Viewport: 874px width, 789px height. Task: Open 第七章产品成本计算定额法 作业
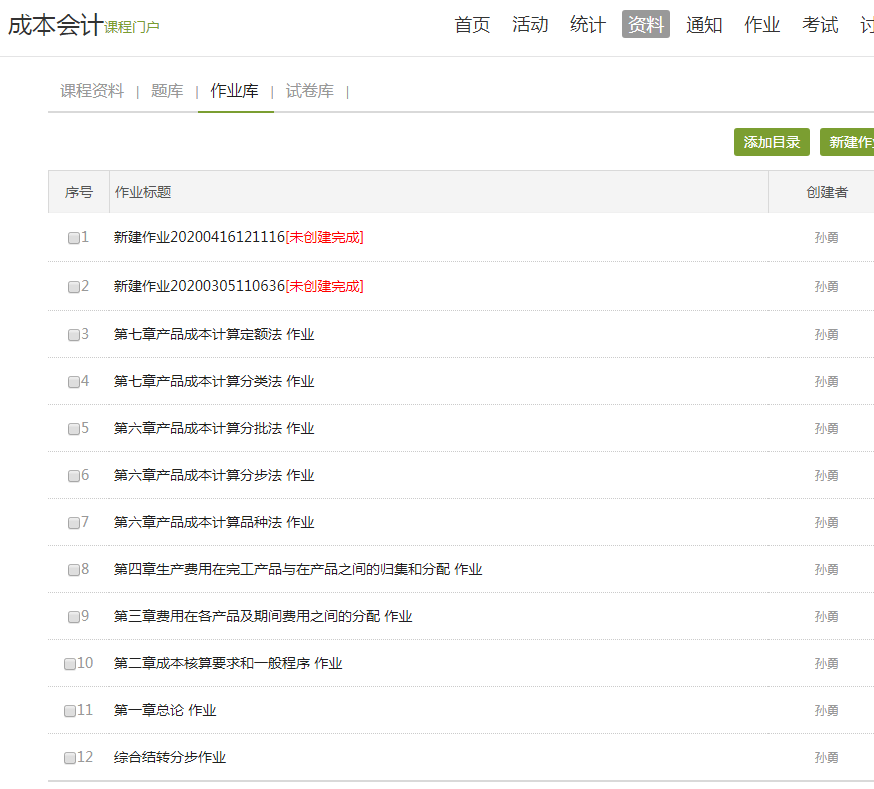coord(214,335)
